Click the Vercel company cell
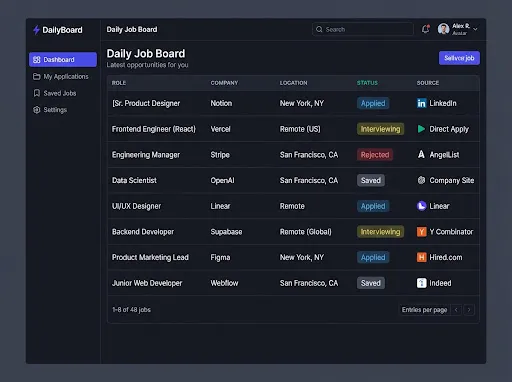The image size is (512, 382). (220, 129)
